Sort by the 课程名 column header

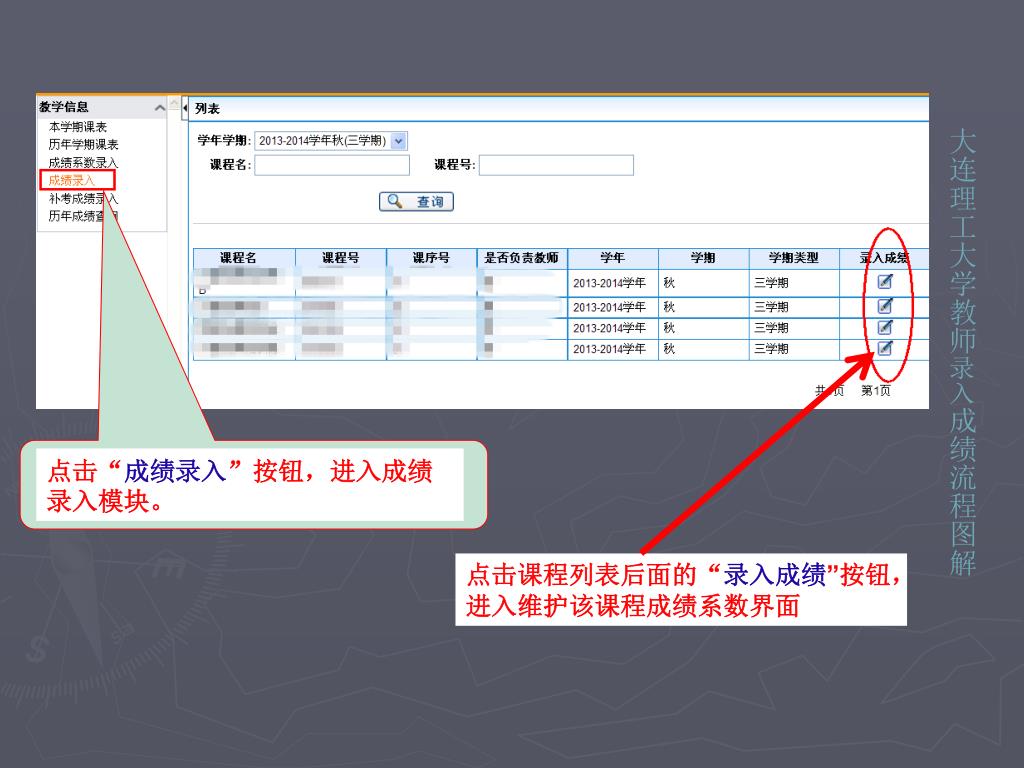click(244, 258)
